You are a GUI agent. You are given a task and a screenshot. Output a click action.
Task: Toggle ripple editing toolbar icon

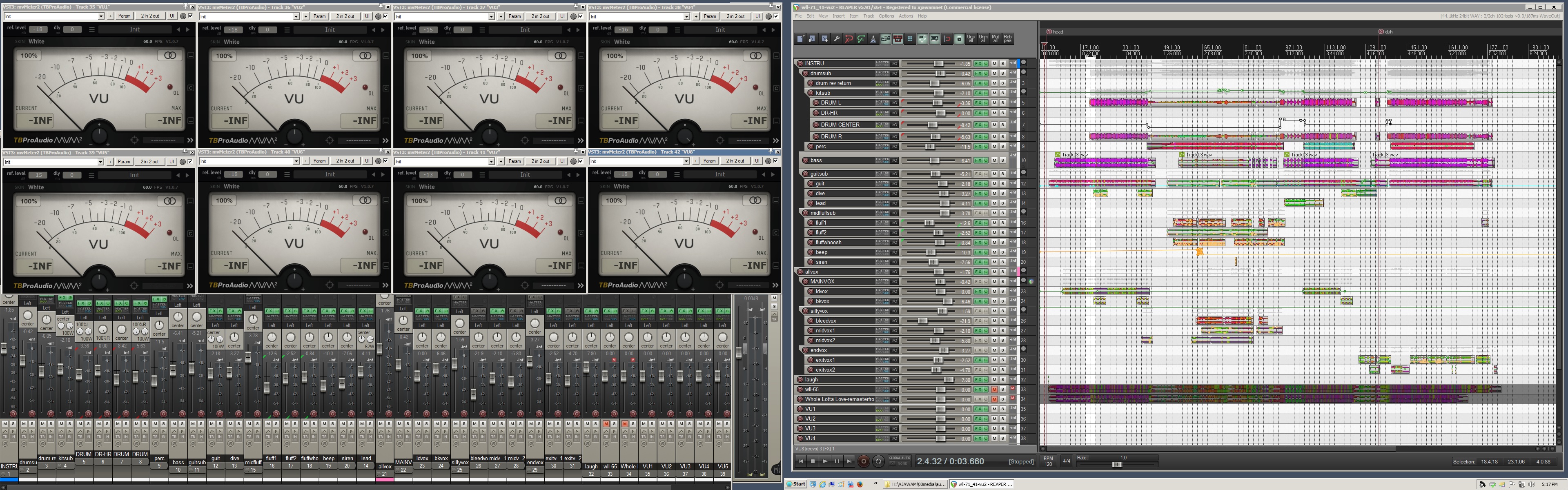pos(935,39)
